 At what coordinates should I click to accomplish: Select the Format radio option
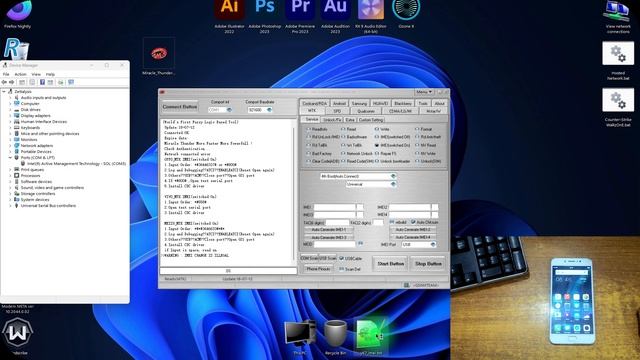[424, 129]
